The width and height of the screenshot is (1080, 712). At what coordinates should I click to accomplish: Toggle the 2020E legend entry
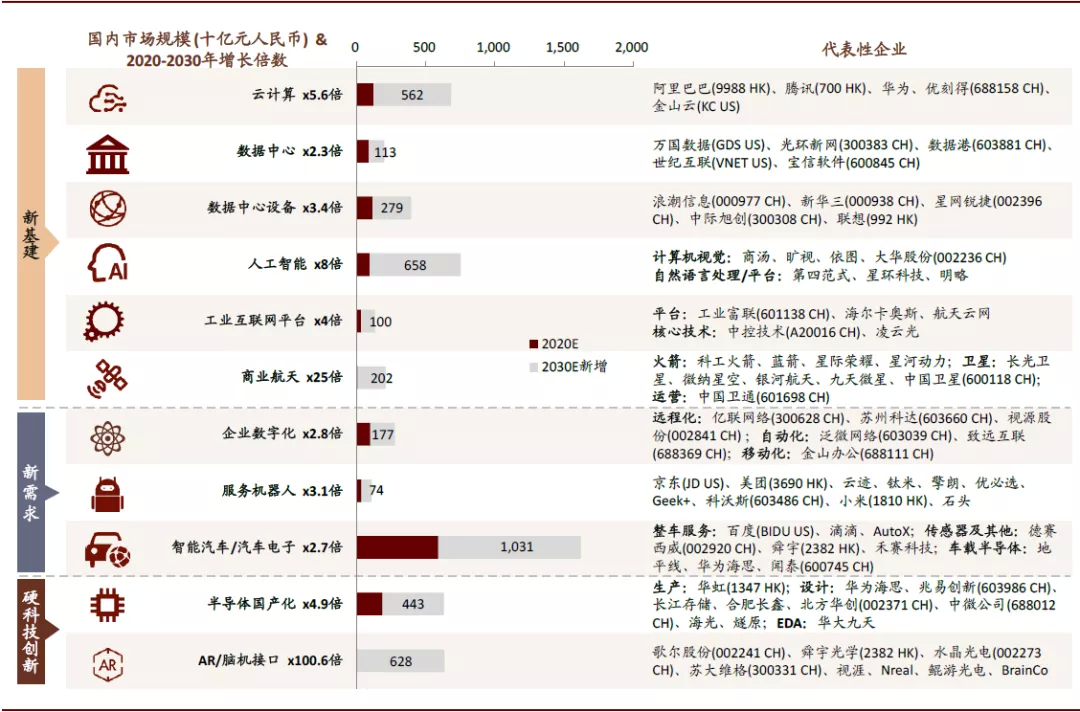click(553, 342)
